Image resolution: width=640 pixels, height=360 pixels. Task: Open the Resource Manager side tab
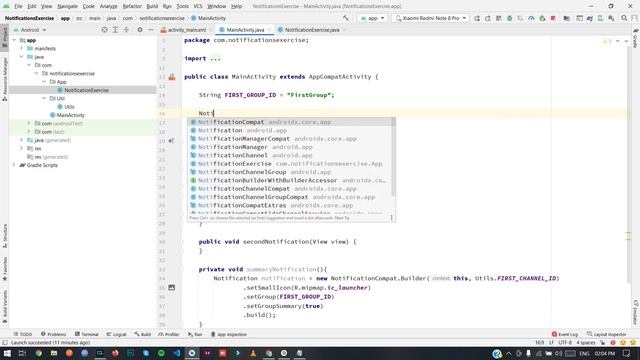pyautogui.click(x=5, y=79)
